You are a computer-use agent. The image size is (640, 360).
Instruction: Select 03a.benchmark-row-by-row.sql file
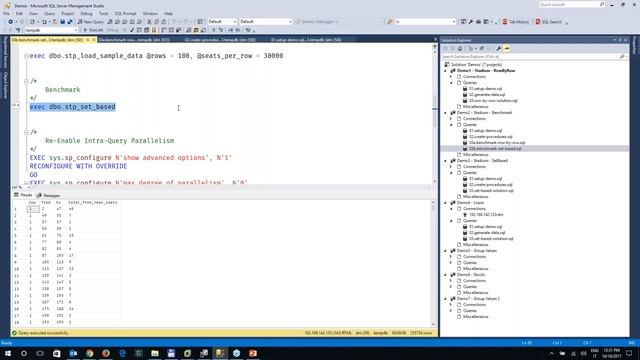coord(497,143)
